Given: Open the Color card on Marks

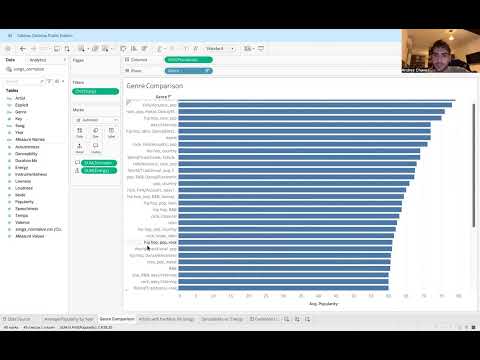Looking at the screenshot, I should click(x=80, y=133).
